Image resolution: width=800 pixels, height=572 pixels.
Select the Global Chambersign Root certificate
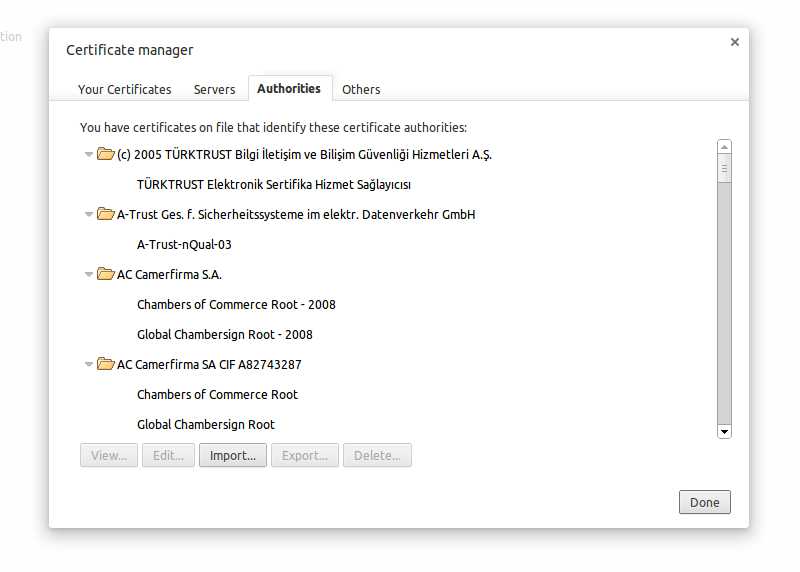click(x=206, y=425)
